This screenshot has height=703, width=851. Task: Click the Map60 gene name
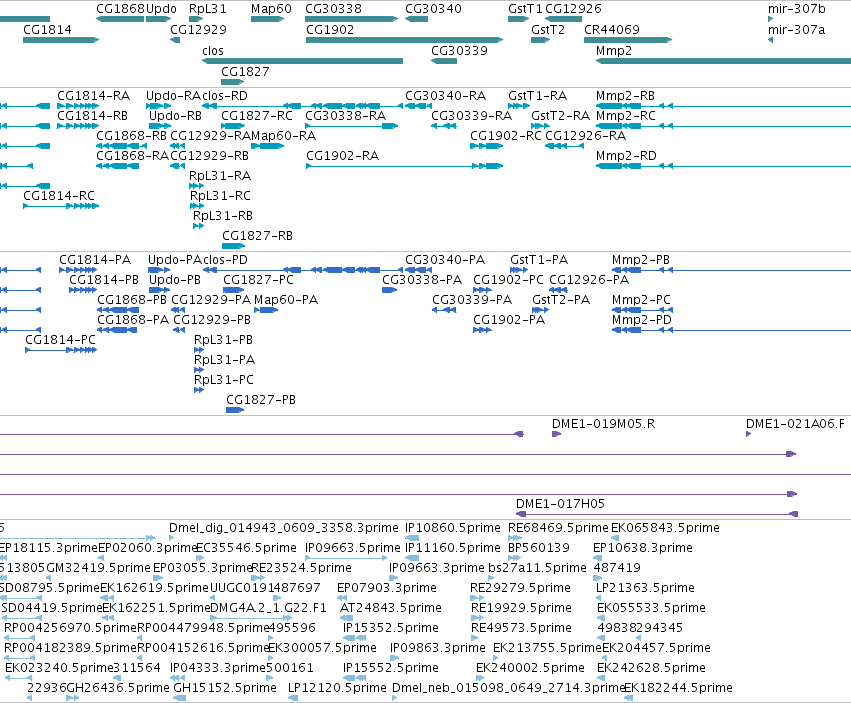(271, 9)
